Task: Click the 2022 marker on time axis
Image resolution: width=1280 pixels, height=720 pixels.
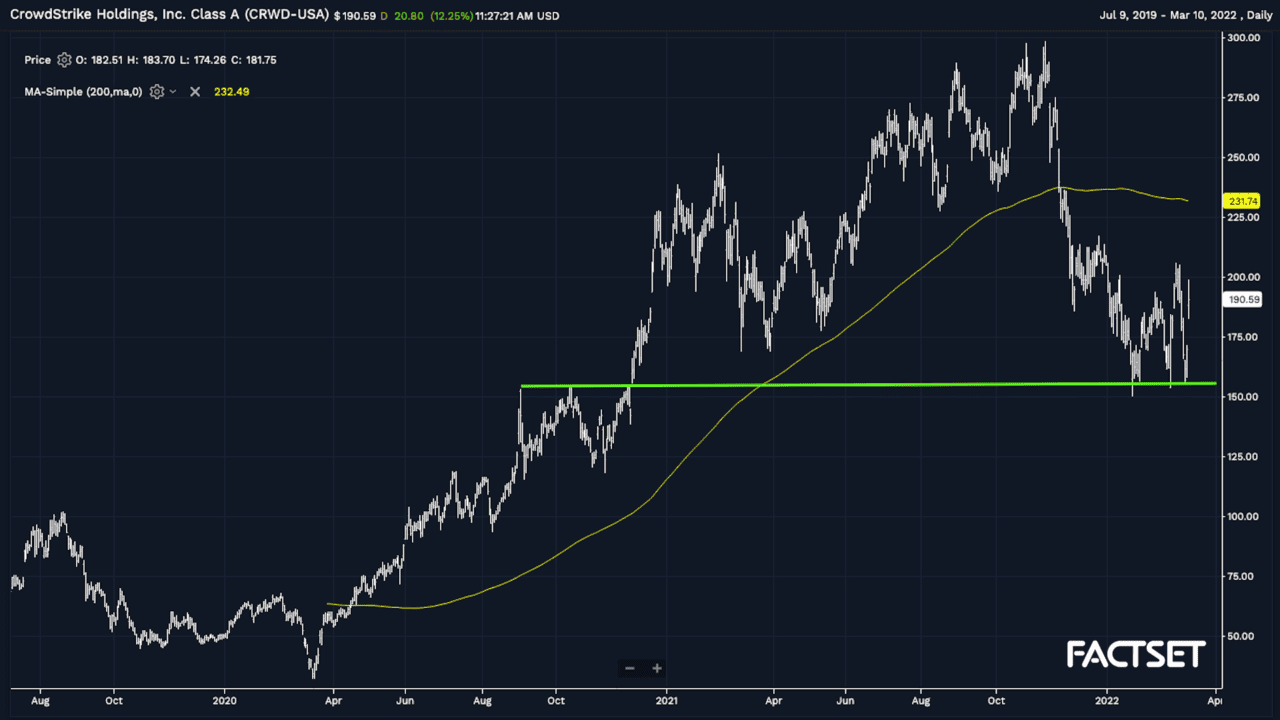Action: (1107, 700)
